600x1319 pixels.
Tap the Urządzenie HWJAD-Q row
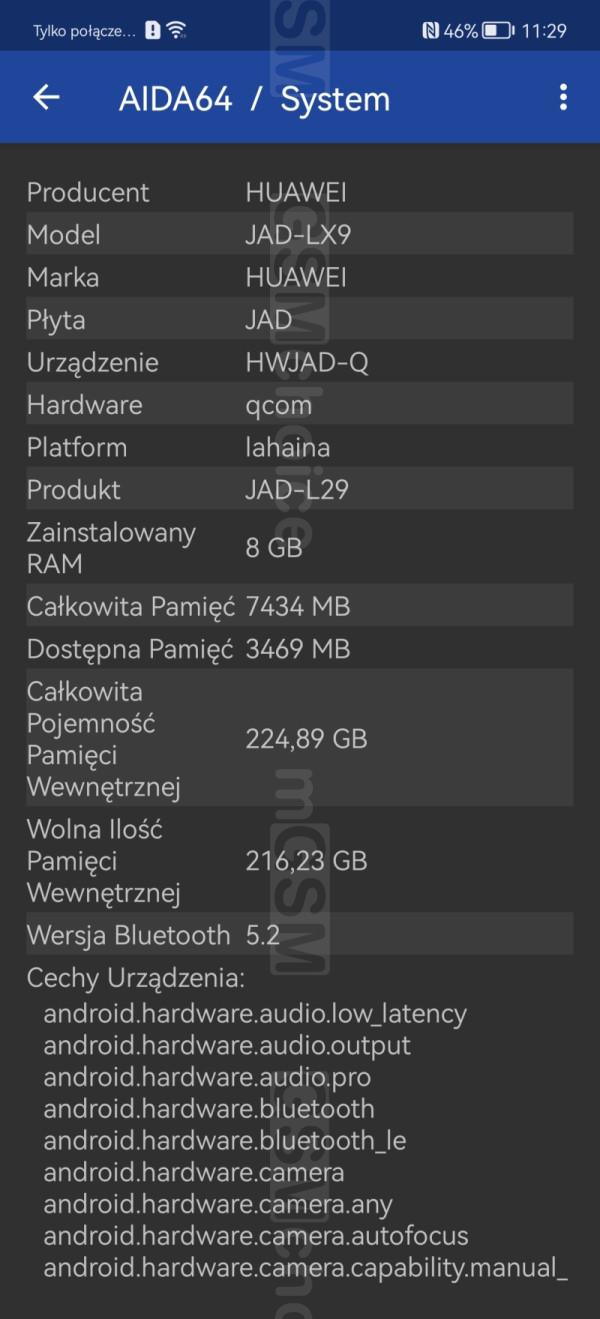click(x=299, y=362)
